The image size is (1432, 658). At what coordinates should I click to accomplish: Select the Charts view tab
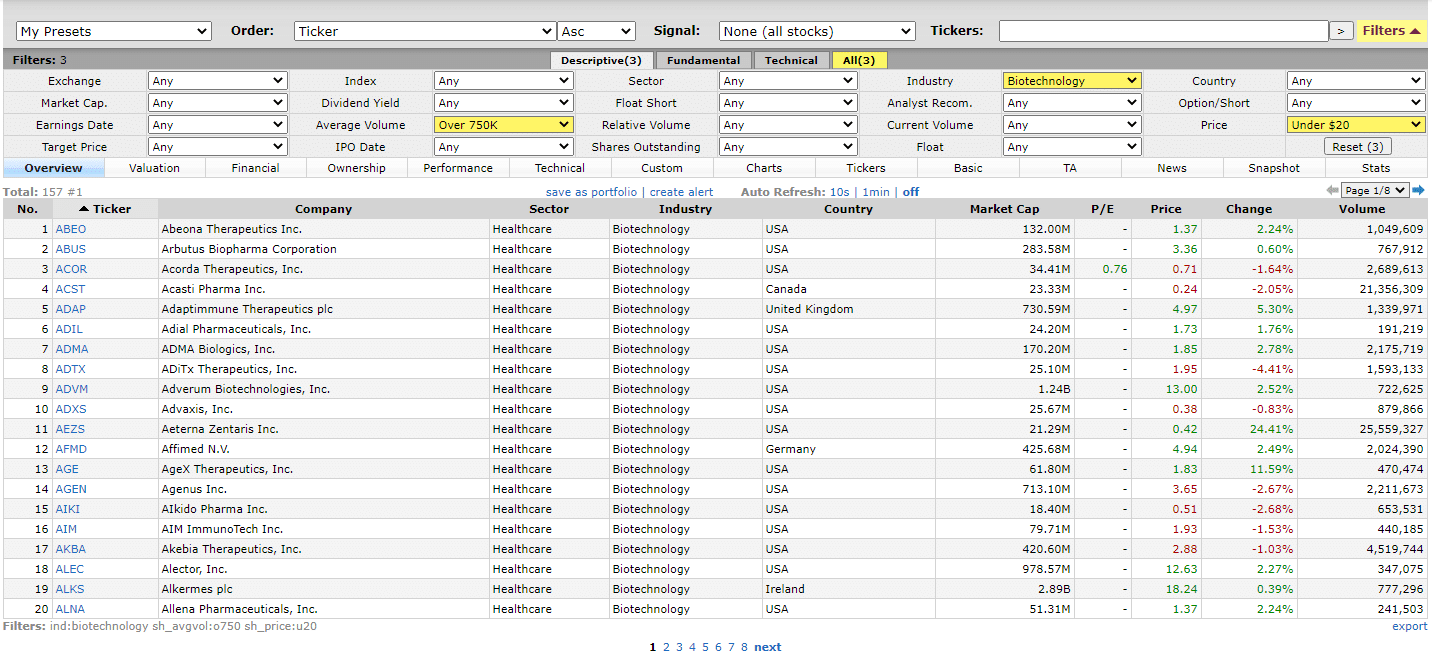764,168
